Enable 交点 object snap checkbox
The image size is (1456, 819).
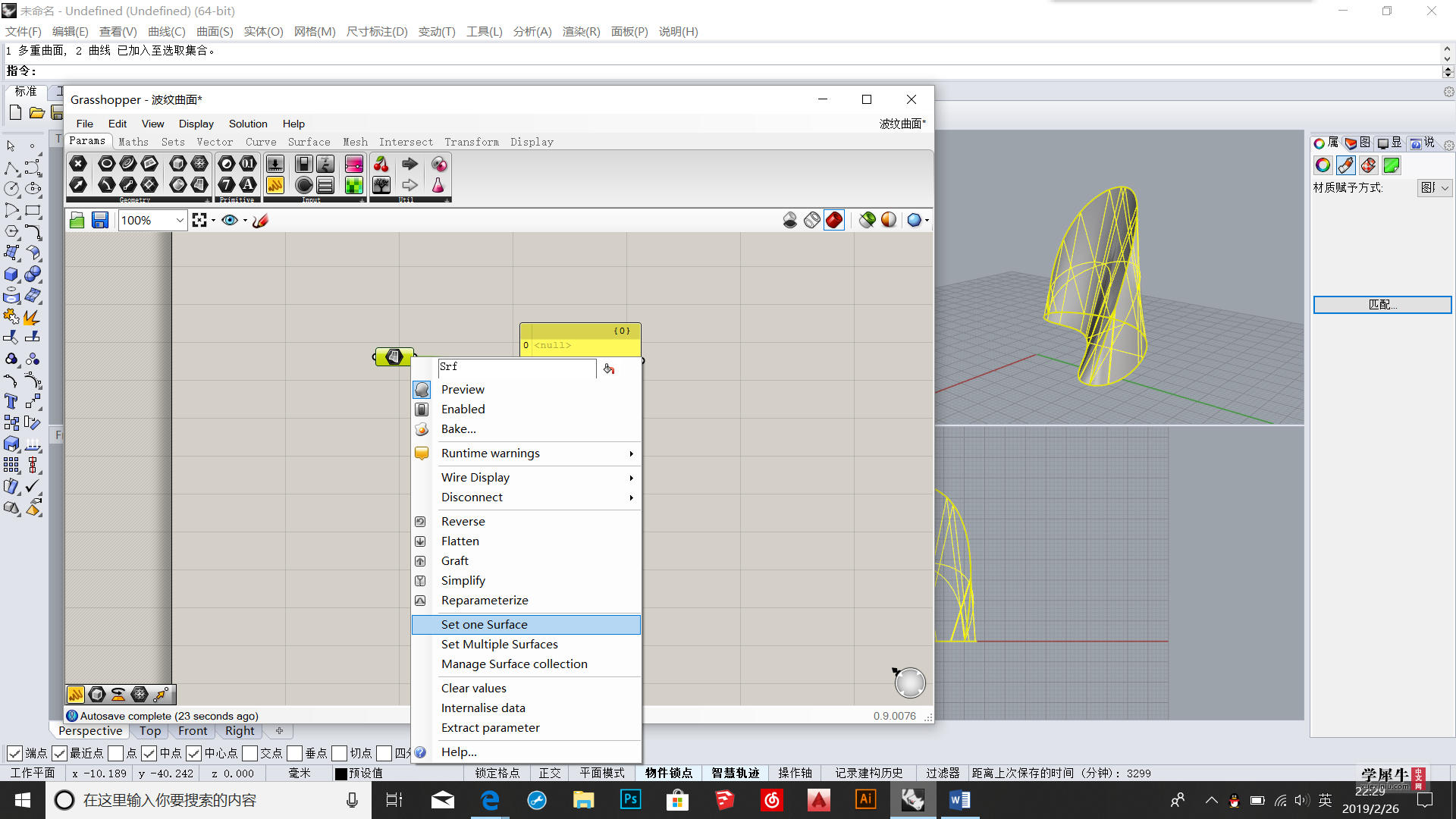click(x=249, y=753)
